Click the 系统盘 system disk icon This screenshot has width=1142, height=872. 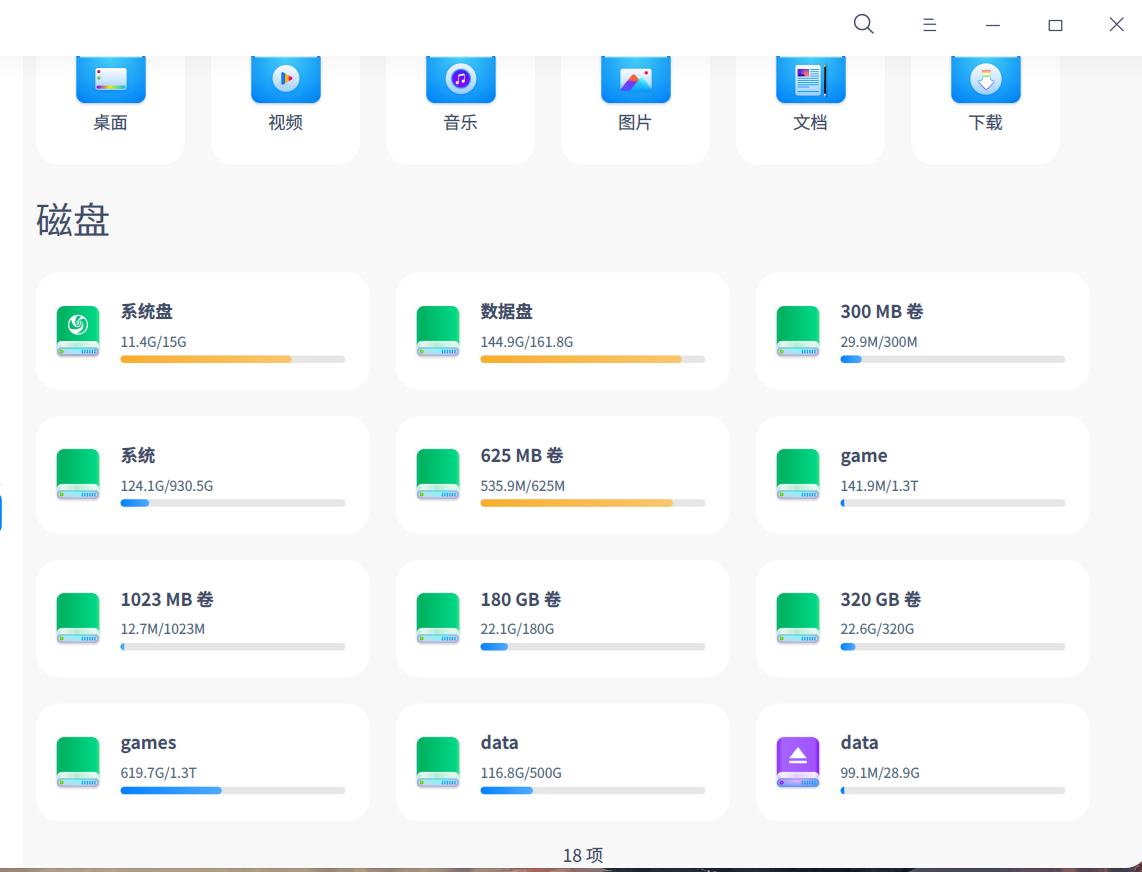(78, 330)
